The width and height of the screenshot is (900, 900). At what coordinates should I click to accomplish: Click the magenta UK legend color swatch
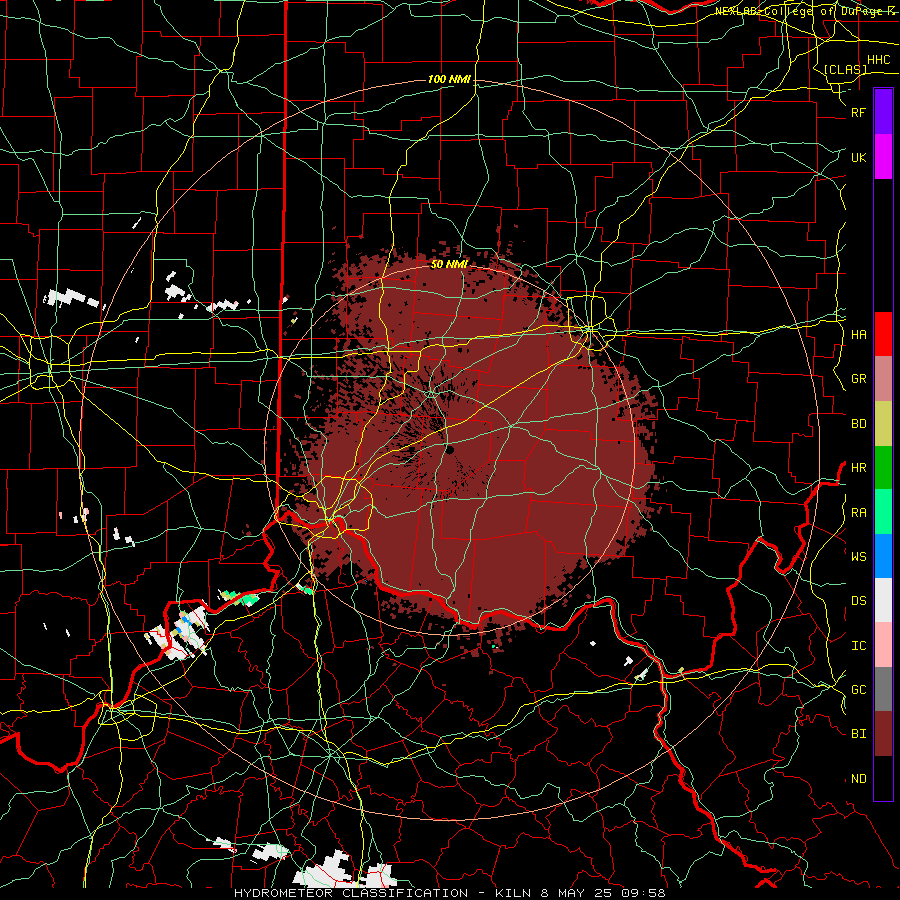click(883, 157)
